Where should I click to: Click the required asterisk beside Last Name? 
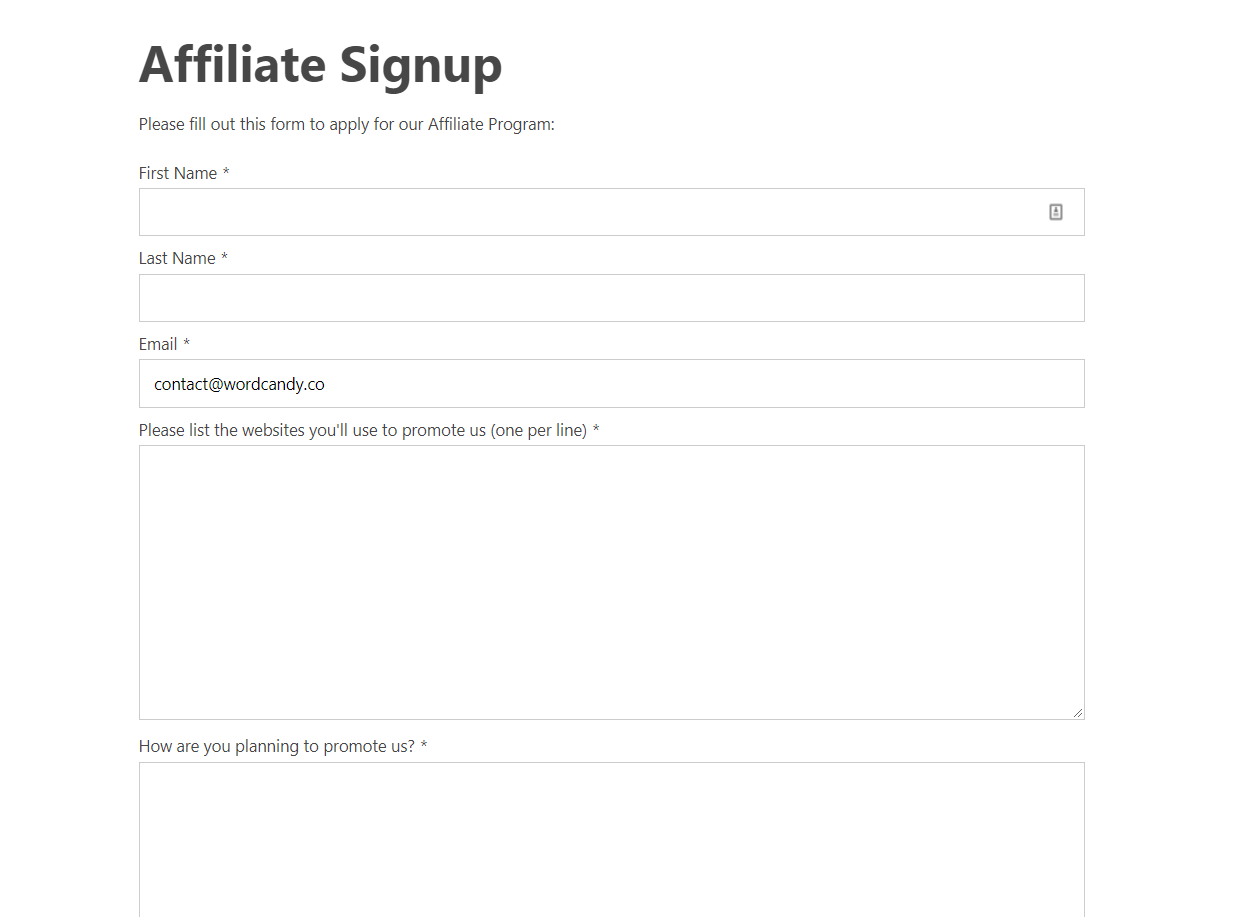pyautogui.click(x=224, y=258)
